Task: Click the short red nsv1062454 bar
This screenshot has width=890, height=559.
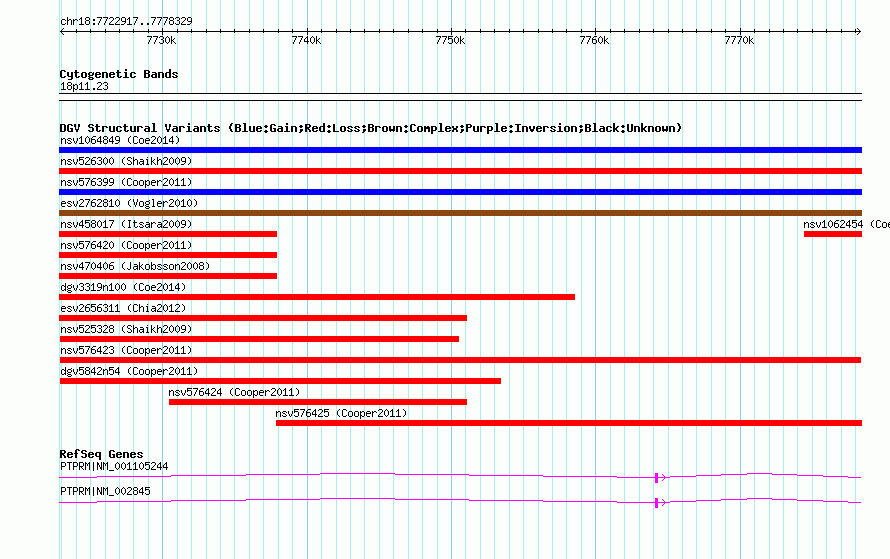Action: [833, 234]
